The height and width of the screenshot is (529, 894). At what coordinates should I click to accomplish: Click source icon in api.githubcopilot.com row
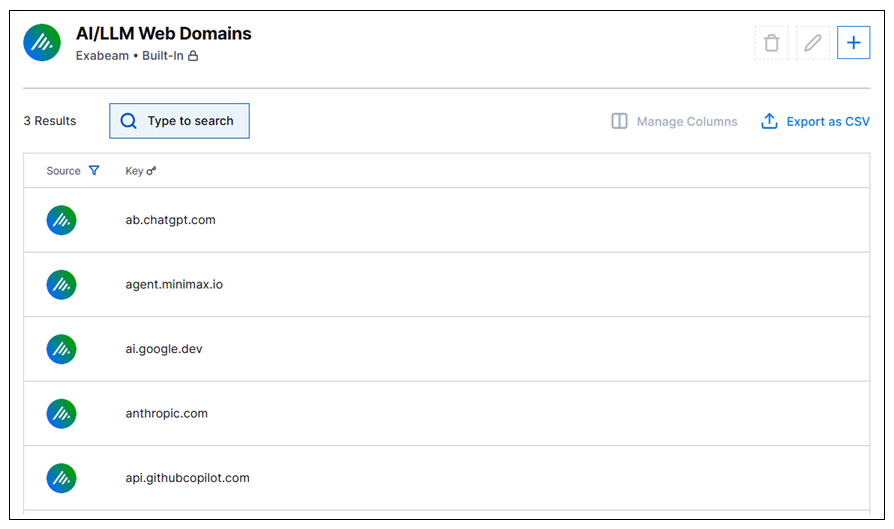[x=62, y=478]
